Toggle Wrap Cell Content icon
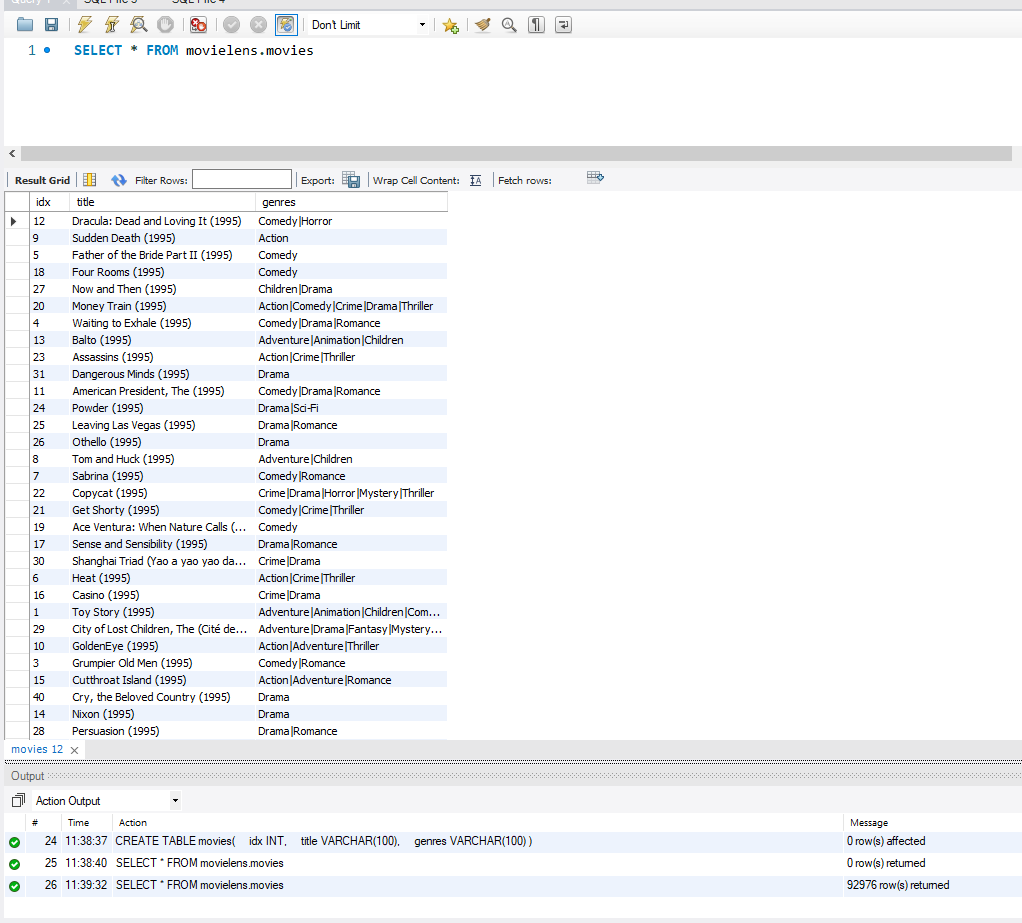1022x923 pixels. (476, 181)
